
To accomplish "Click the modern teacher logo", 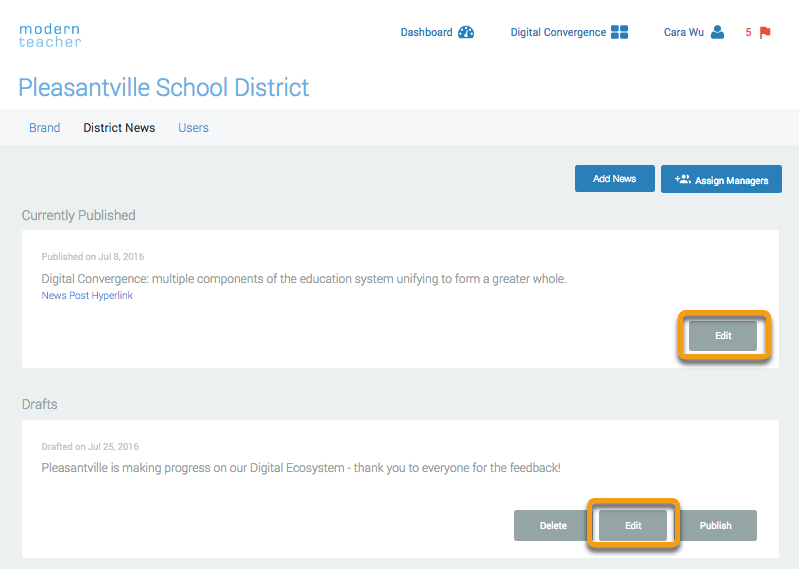I will tap(50, 36).
